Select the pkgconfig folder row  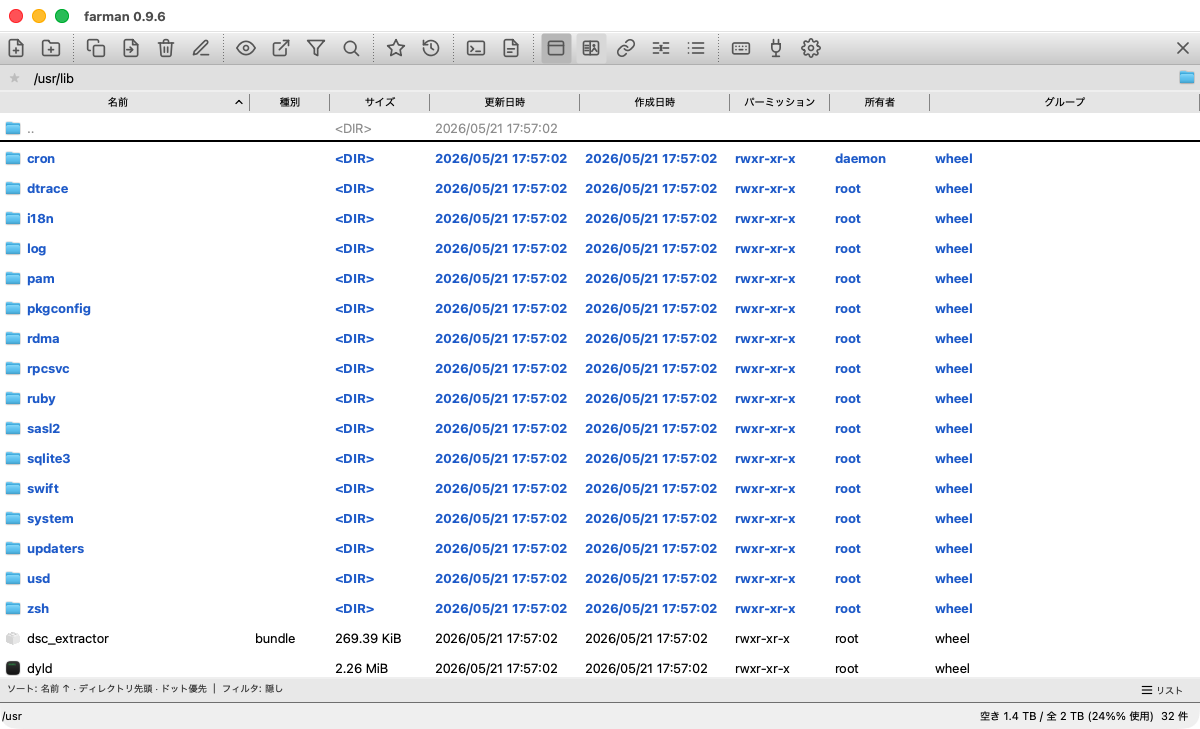(600, 309)
